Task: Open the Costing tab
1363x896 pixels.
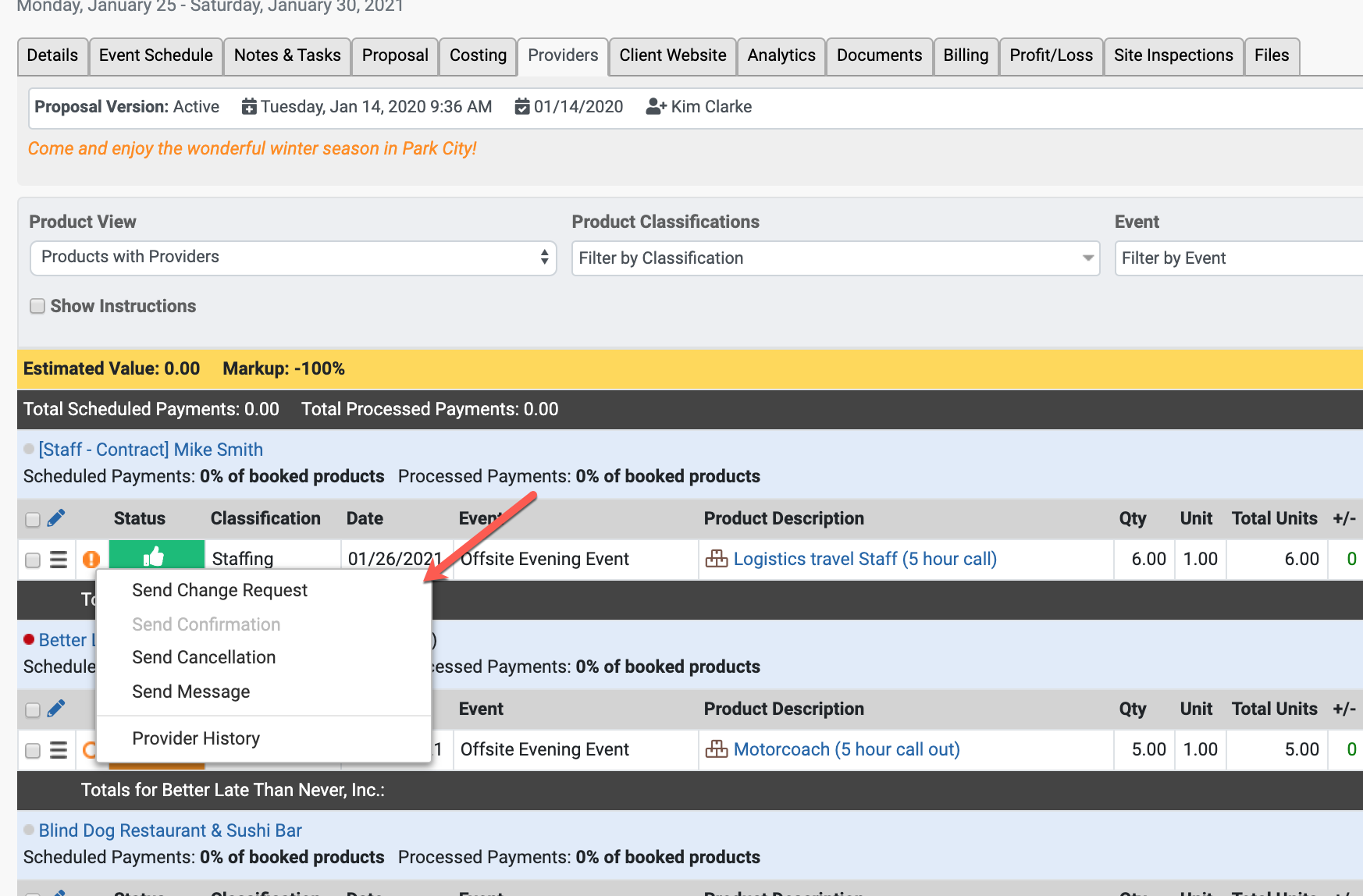Action: pyautogui.click(x=478, y=55)
